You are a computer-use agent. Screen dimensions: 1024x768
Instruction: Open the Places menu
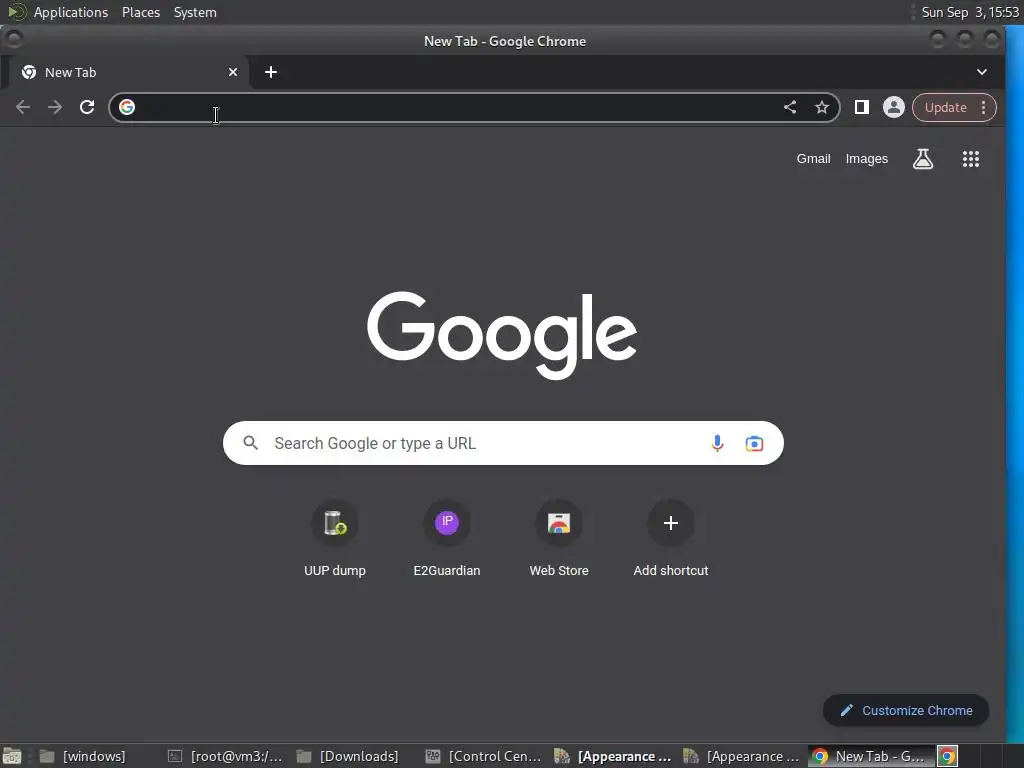[140, 12]
